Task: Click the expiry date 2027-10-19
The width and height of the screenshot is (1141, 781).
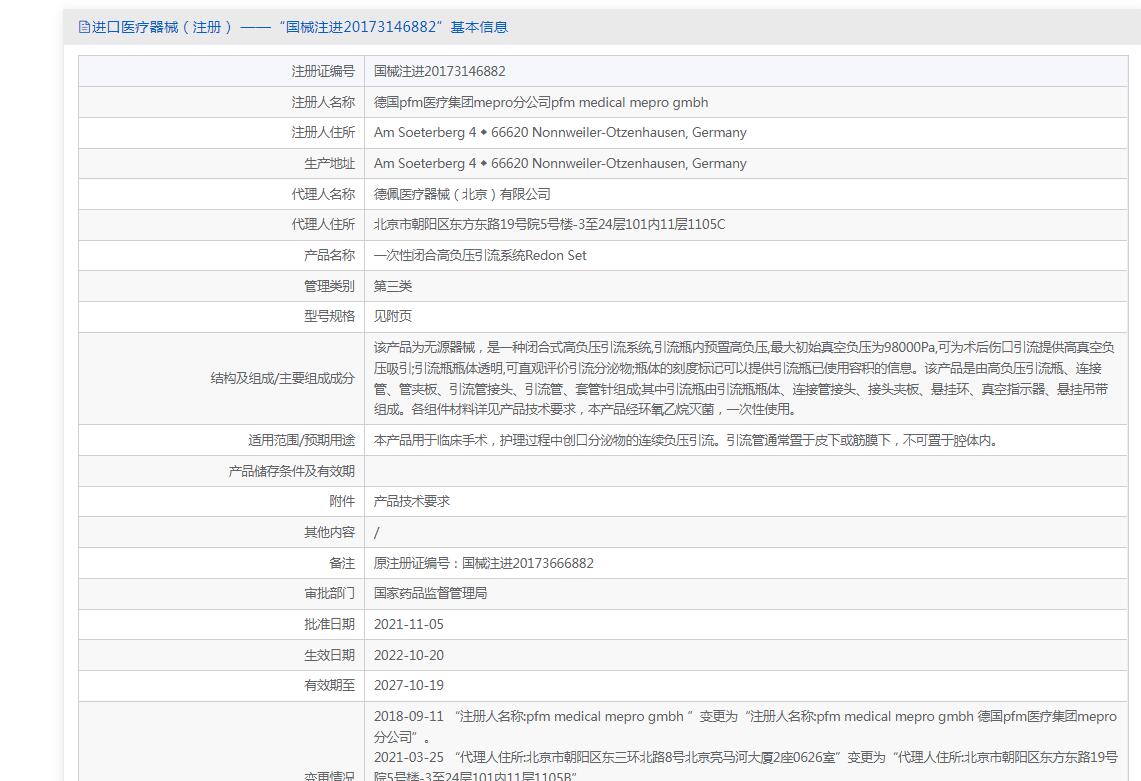Action: [408, 685]
